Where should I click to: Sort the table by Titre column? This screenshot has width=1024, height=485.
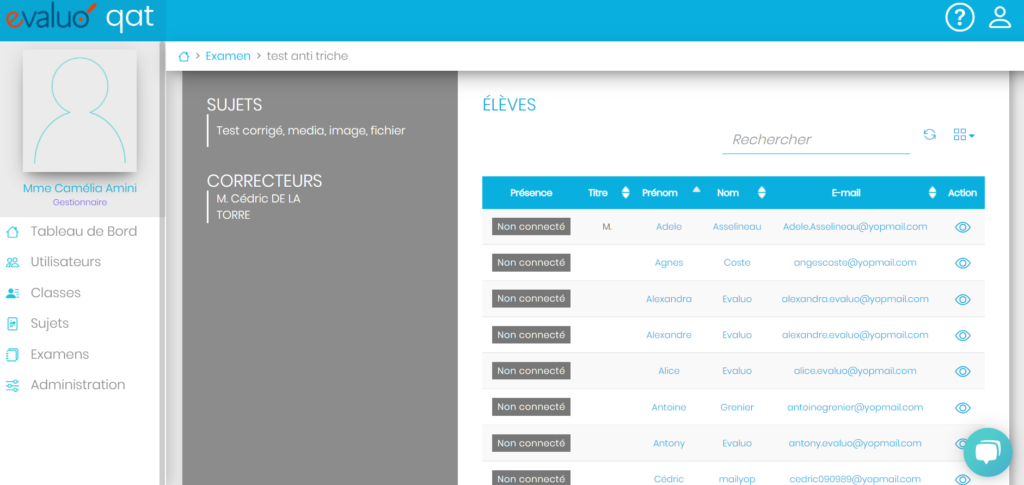(x=608, y=193)
